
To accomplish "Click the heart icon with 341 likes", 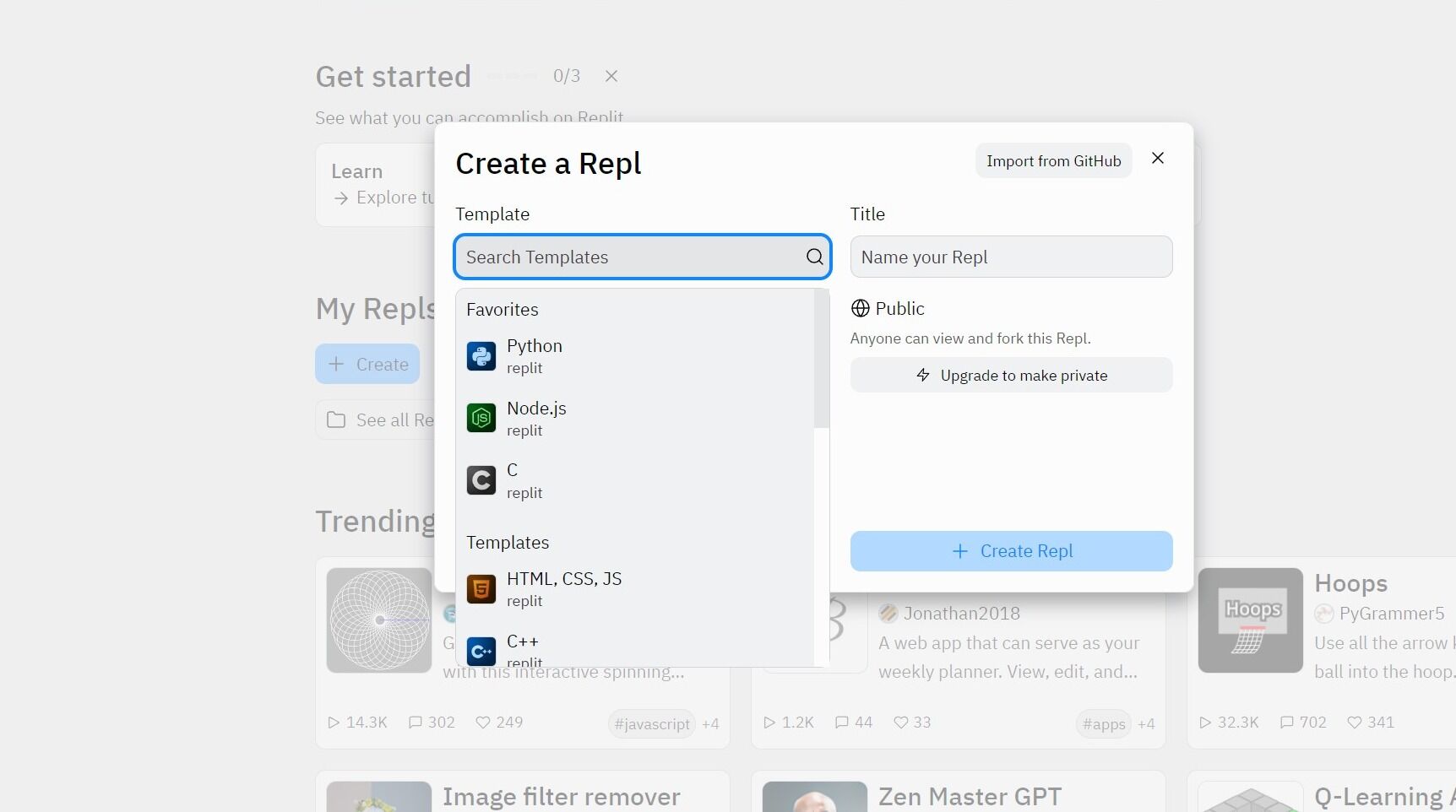I will tap(1355, 723).
